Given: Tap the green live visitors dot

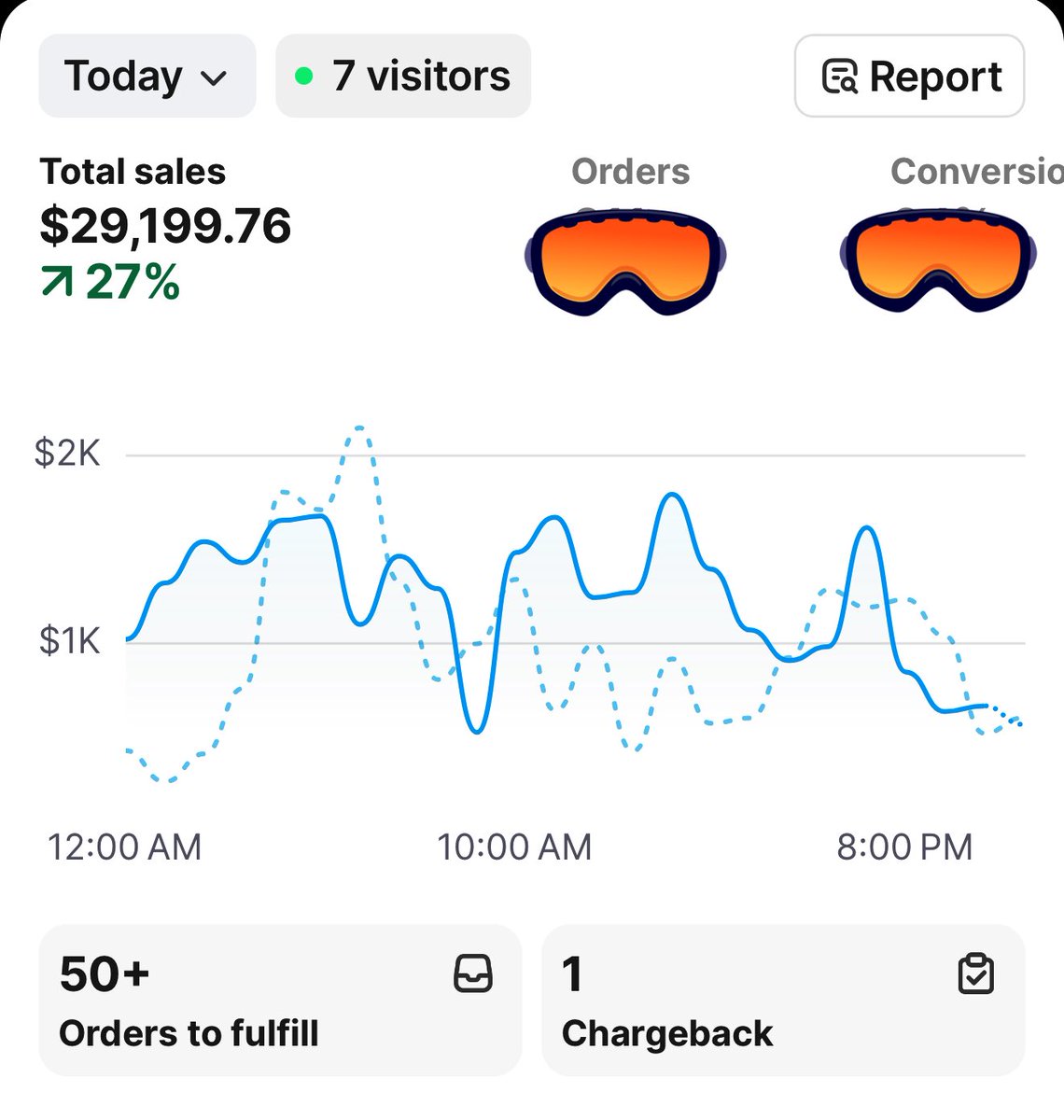Looking at the screenshot, I should pos(303,77).
